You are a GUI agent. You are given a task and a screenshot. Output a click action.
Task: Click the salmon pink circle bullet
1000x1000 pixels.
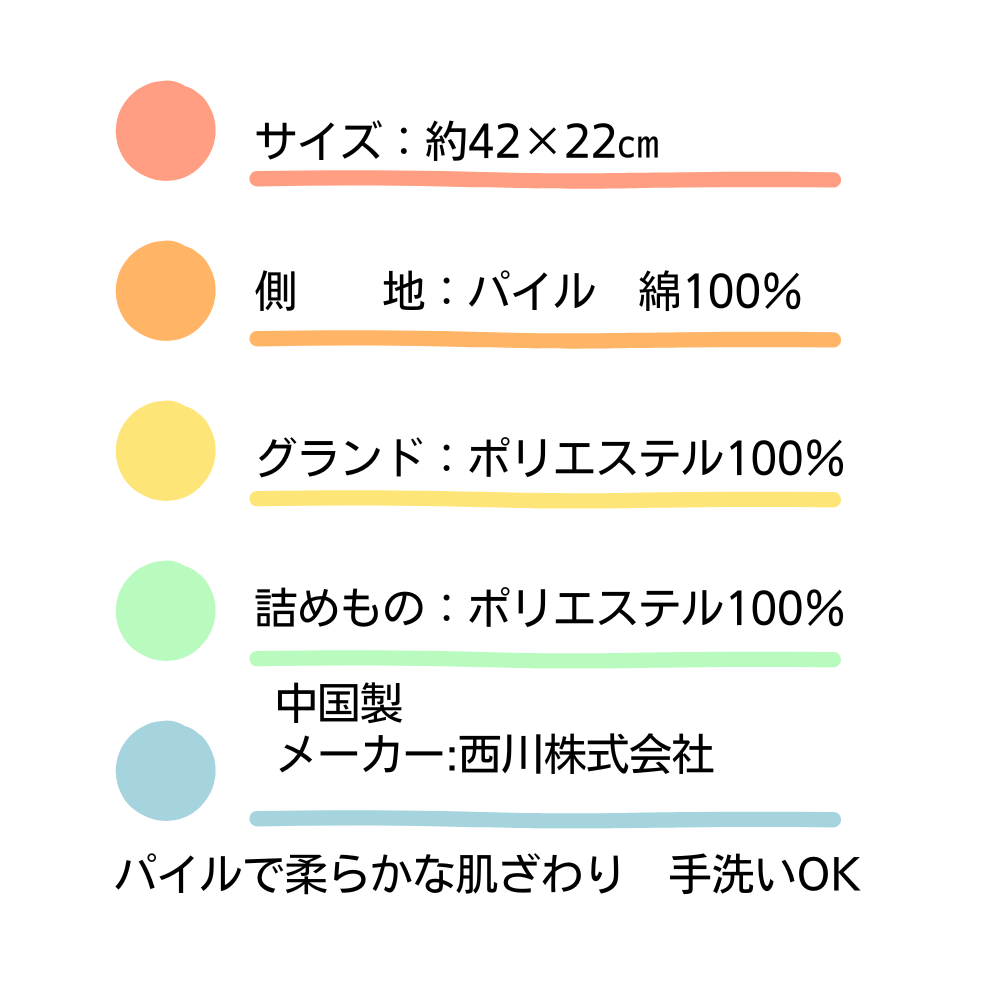coord(165,131)
